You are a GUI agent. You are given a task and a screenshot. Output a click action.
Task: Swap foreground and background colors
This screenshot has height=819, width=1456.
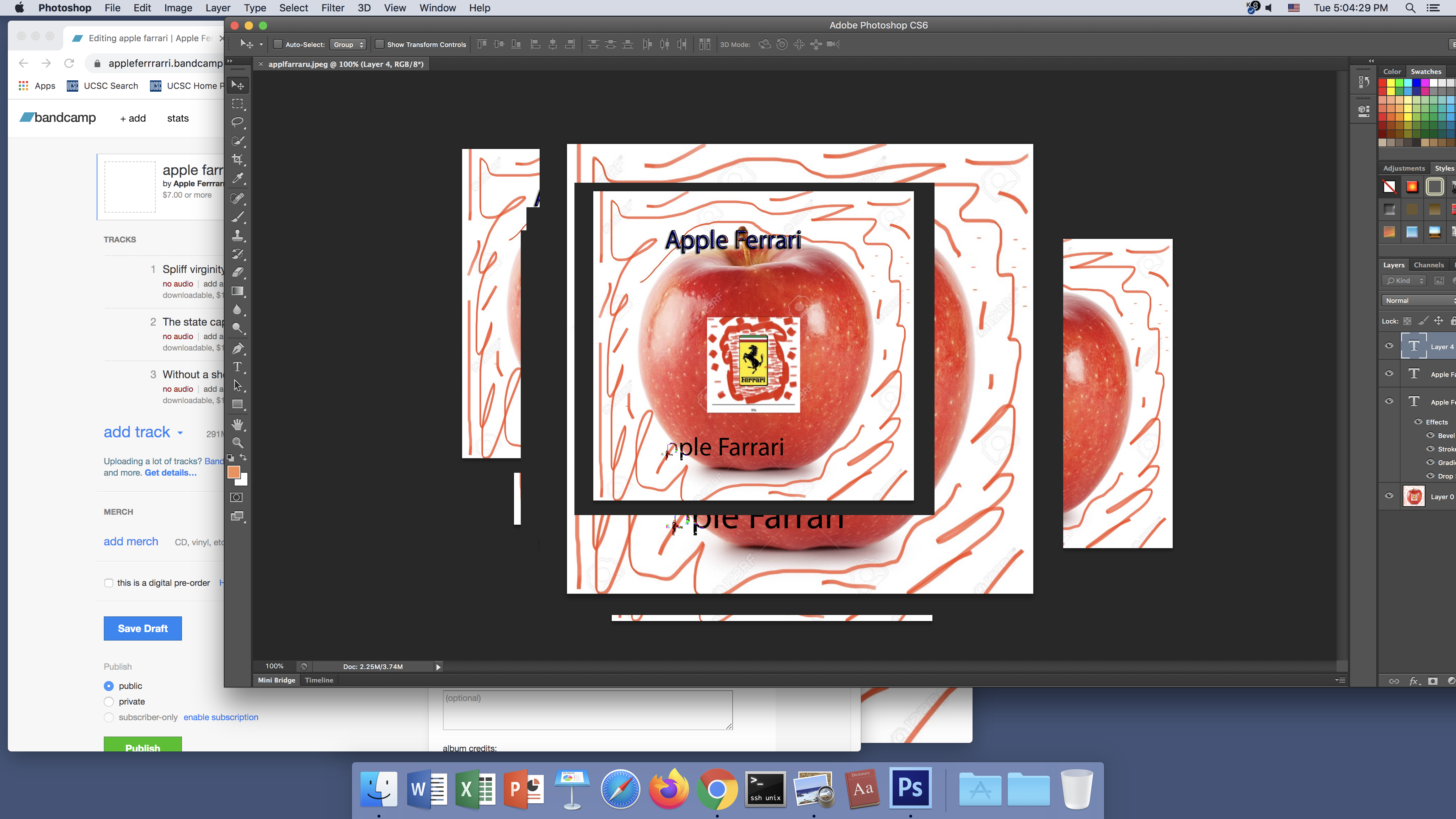click(243, 457)
